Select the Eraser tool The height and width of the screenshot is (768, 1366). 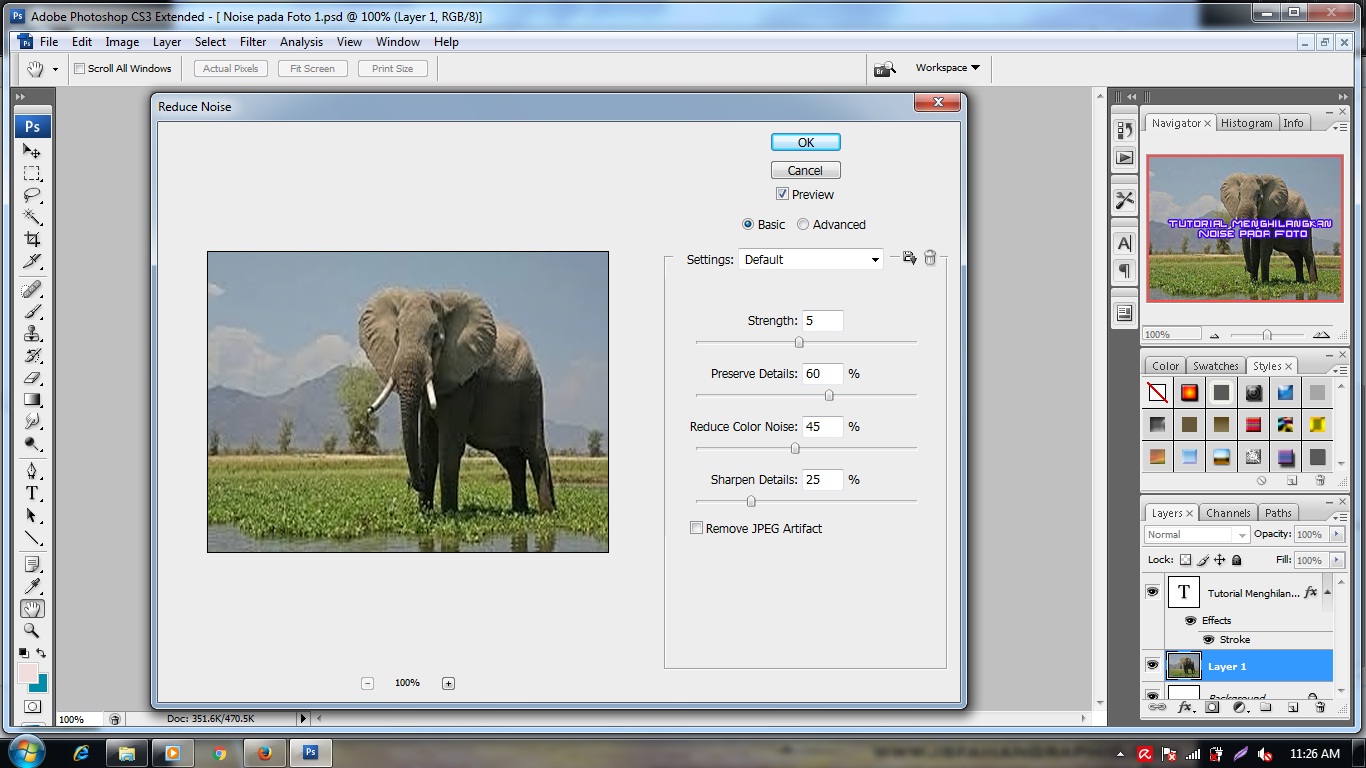[32, 378]
